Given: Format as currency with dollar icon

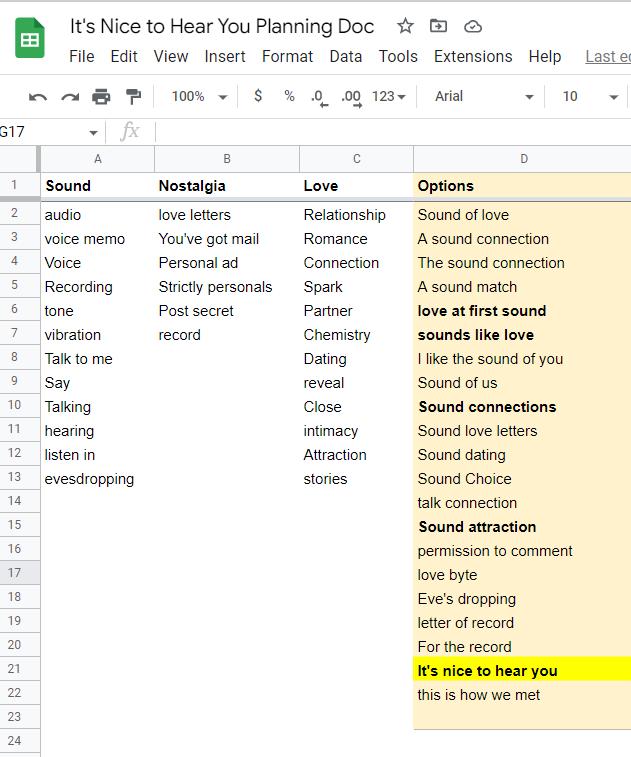Looking at the screenshot, I should point(258,96).
